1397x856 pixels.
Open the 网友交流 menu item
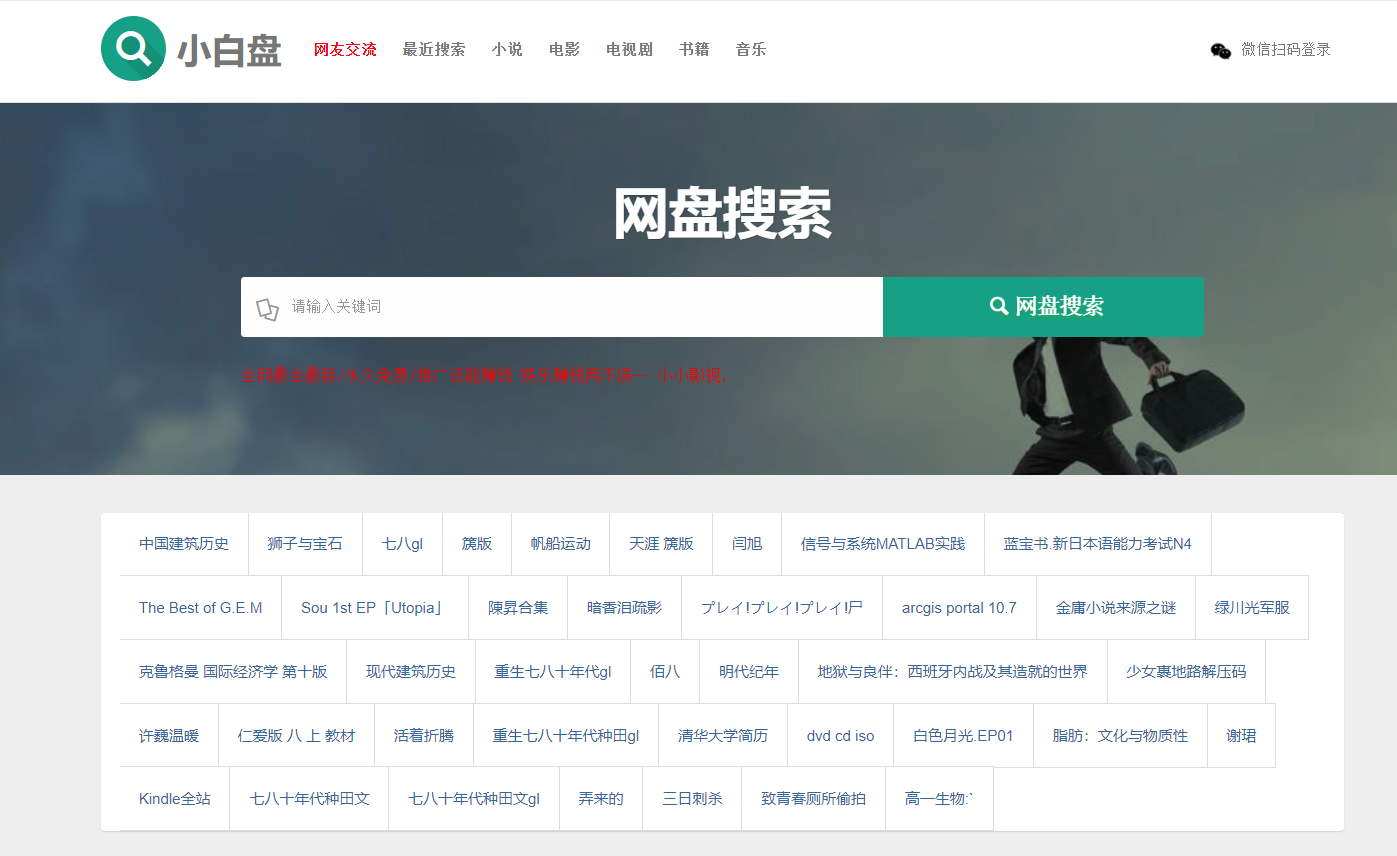tap(345, 50)
